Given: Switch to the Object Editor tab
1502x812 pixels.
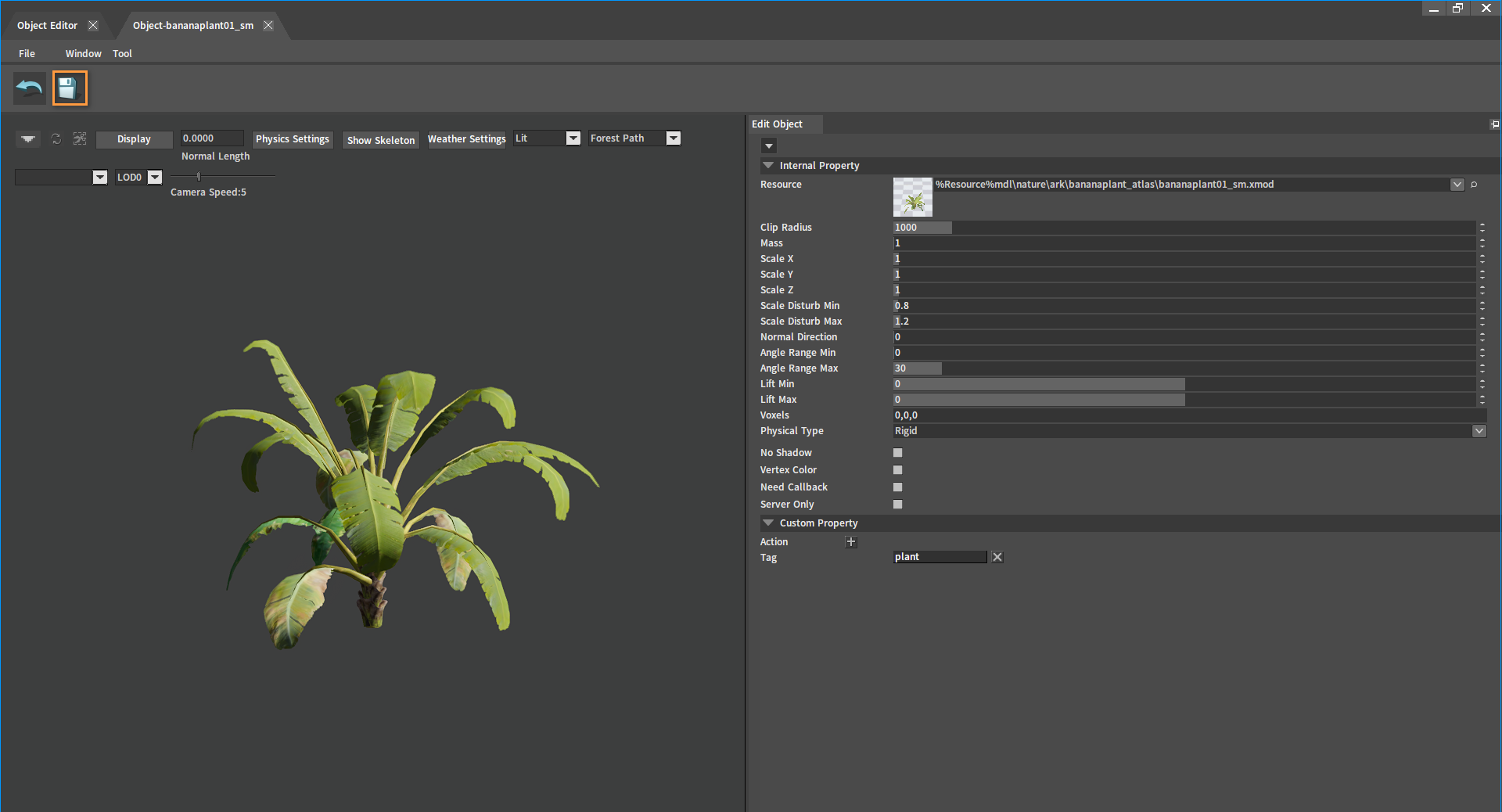Looking at the screenshot, I should tap(48, 26).
